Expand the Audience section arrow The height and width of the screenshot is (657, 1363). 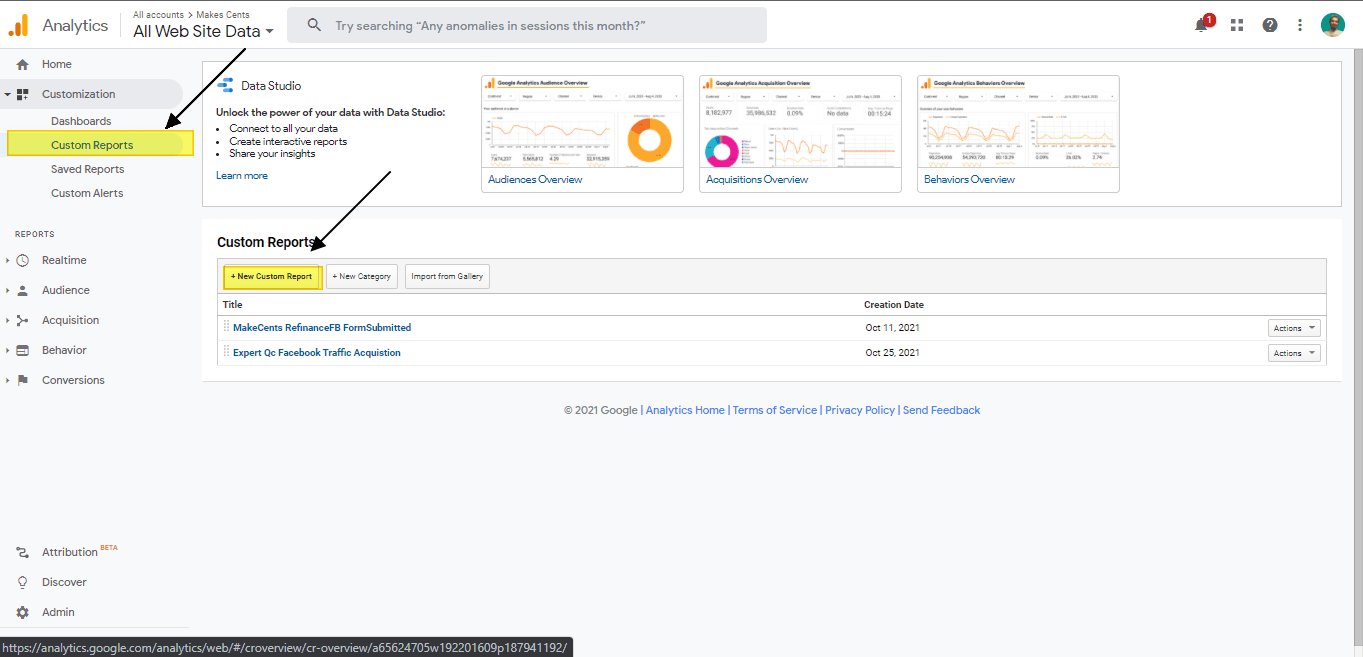click(x=8, y=290)
